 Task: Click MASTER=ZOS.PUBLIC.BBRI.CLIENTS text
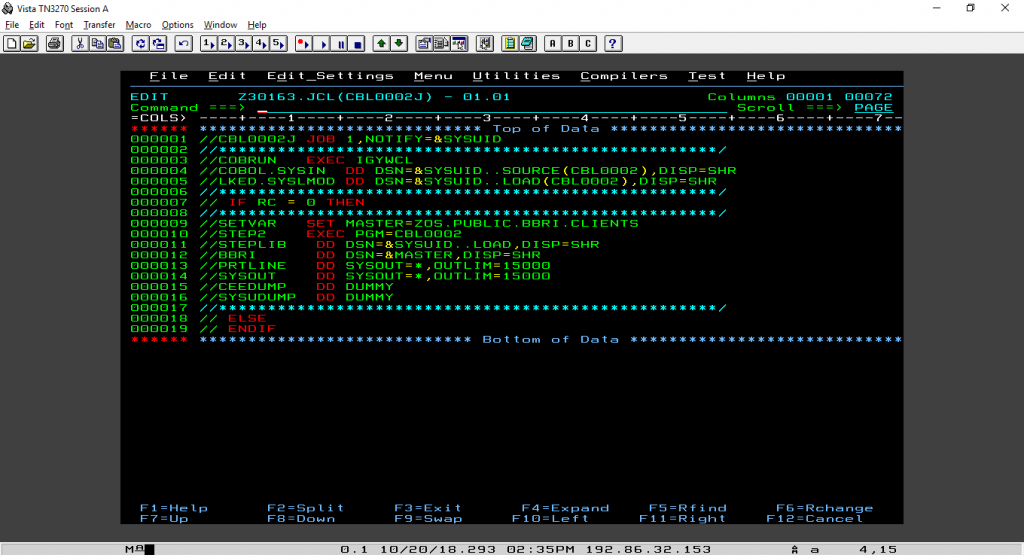coord(492,223)
